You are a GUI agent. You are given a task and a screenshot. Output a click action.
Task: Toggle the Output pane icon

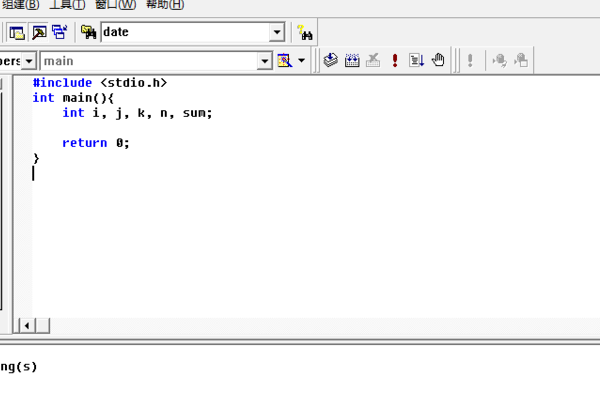[39, 33]
